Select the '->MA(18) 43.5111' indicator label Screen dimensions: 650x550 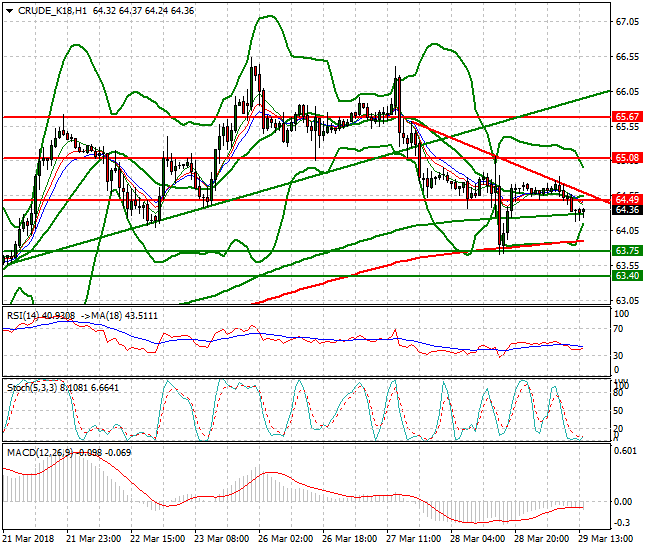click(x=119, y=316)
